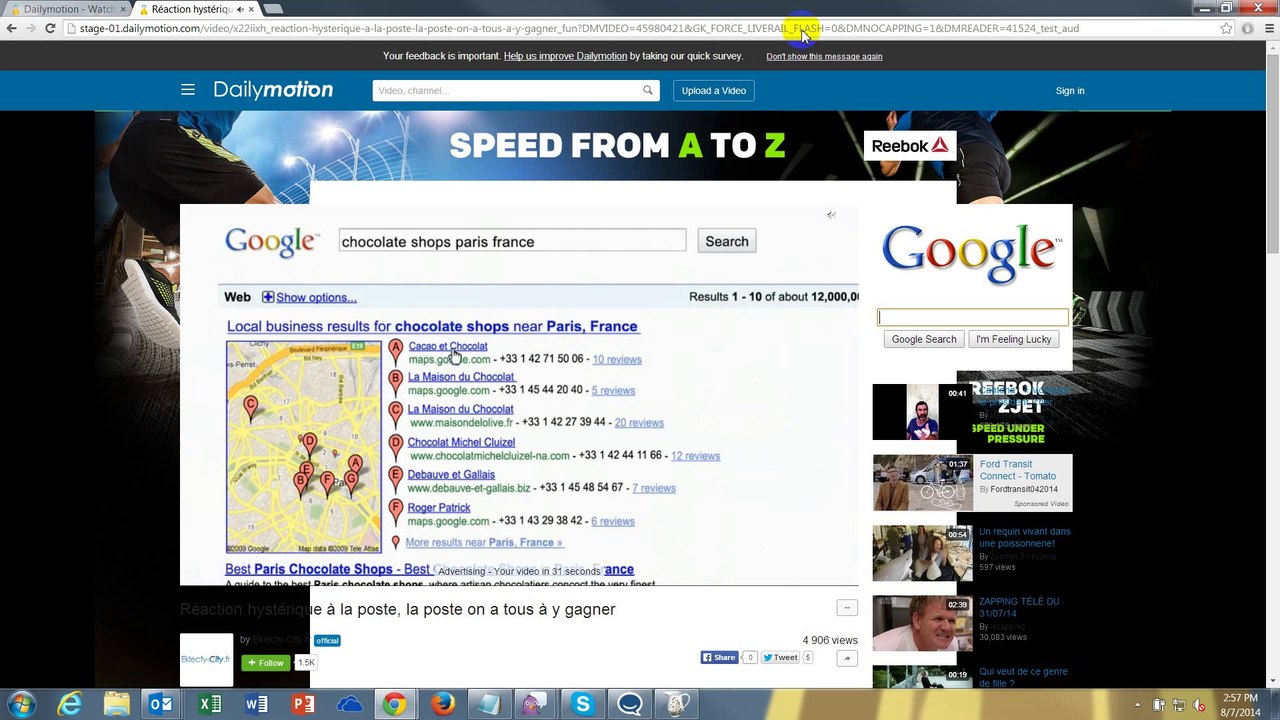Click Upload a Video button

[714, 90]
